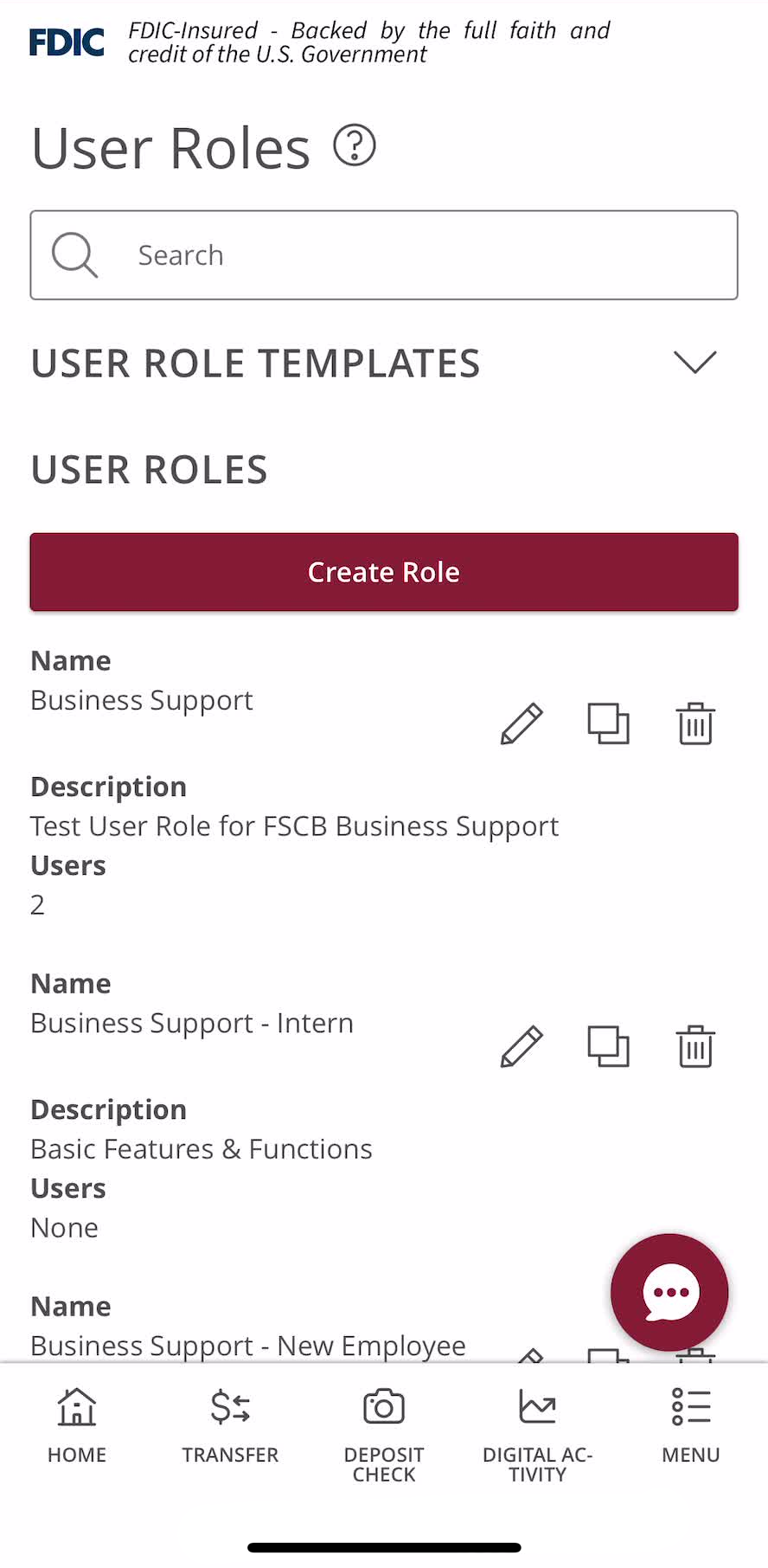Image resolution: width=768 pixels, height=1568 pixels.
Task: Tap the FDIC logo
Action: click(x=67, y=42)
